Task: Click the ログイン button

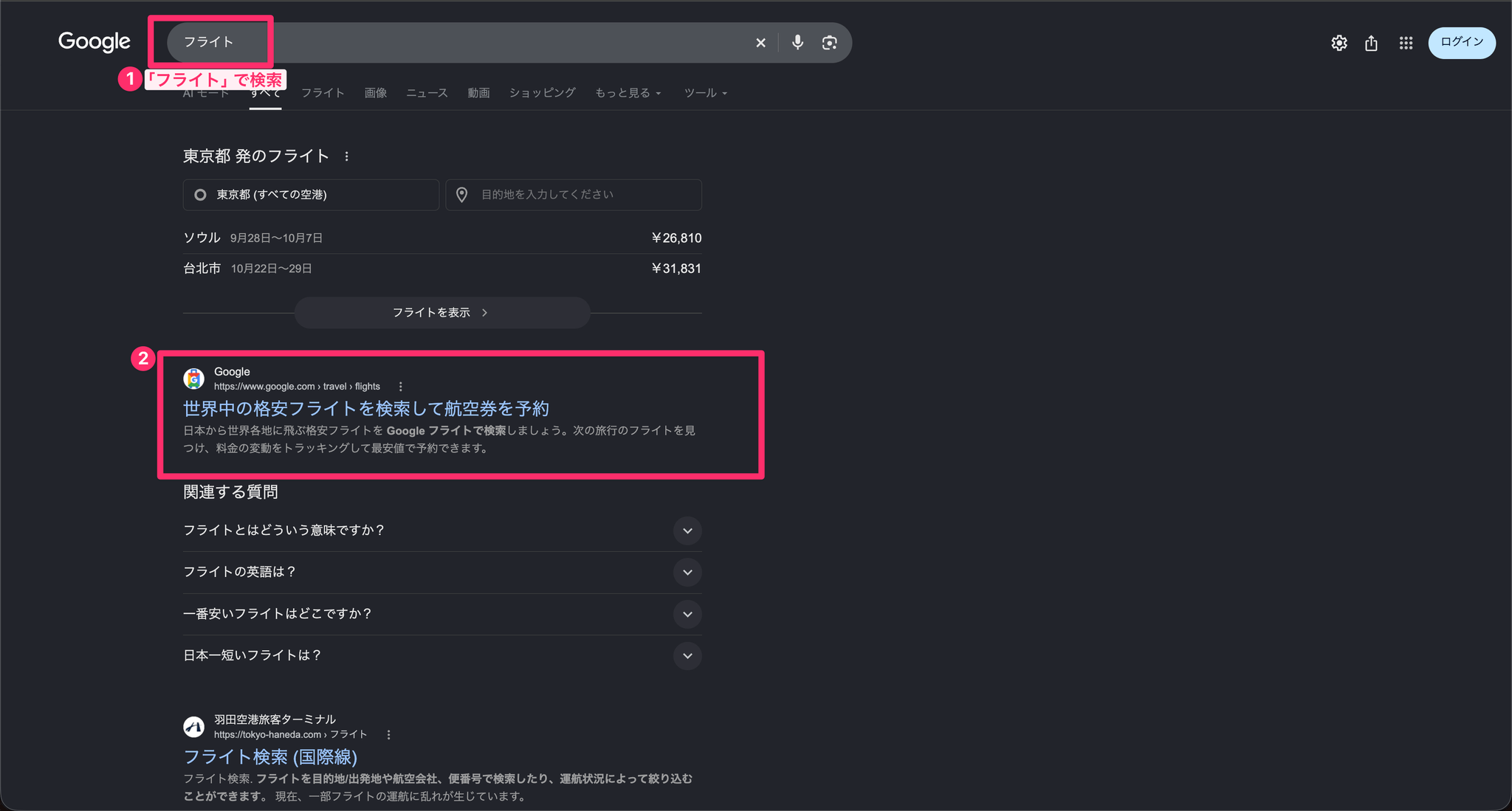Action: pos(1462,42)
